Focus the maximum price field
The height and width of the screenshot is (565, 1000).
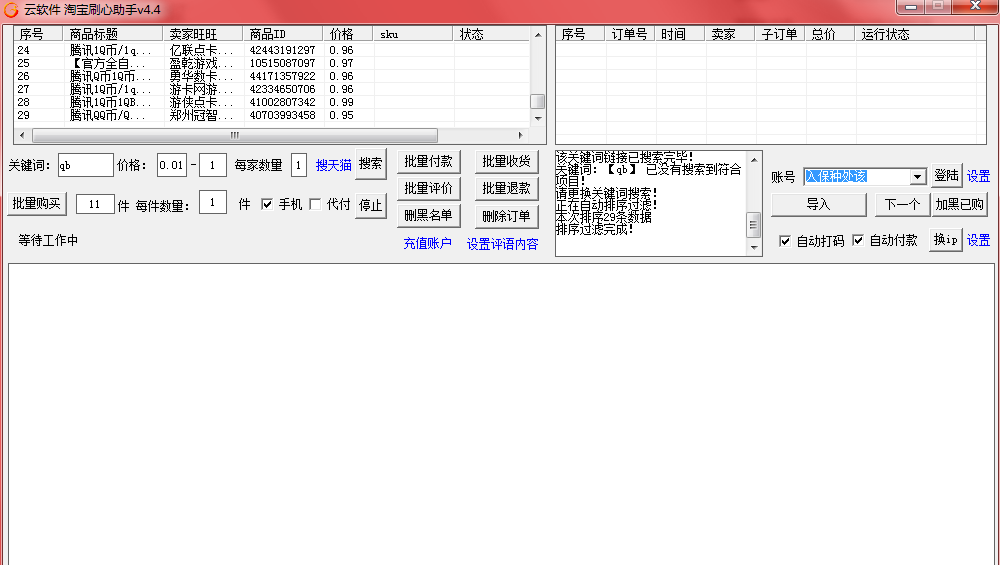pyautogui.click(x=212, y=165)
